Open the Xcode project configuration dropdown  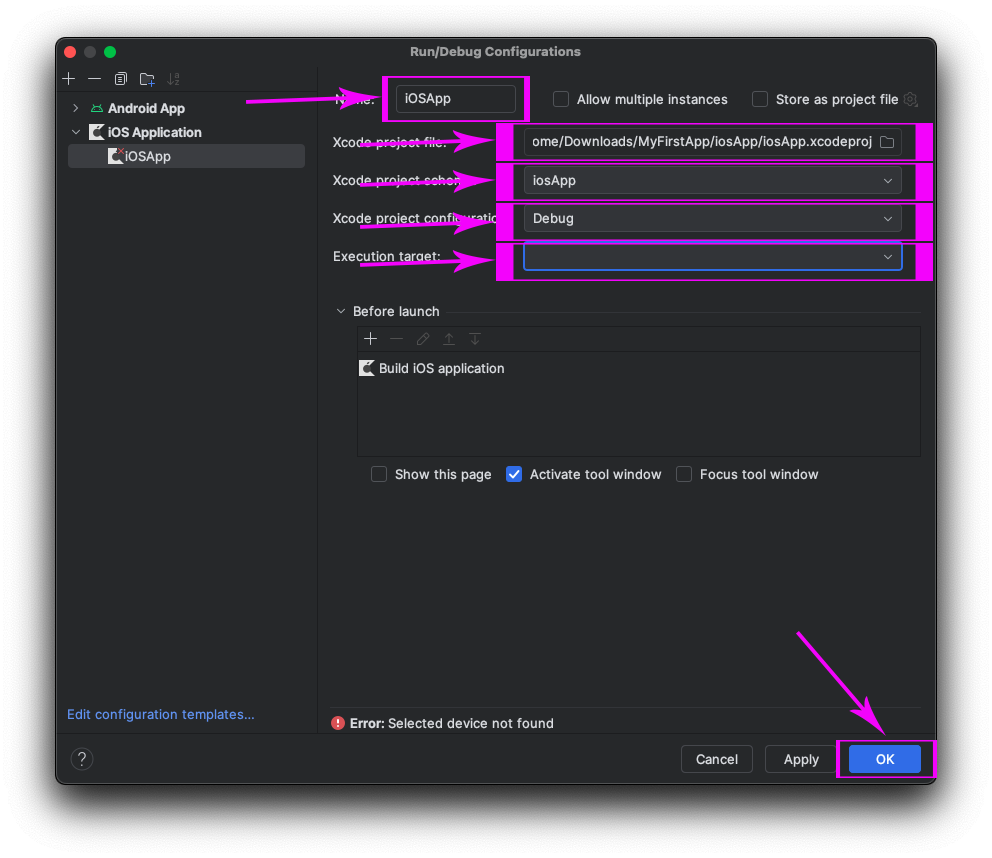coord(712,218)
